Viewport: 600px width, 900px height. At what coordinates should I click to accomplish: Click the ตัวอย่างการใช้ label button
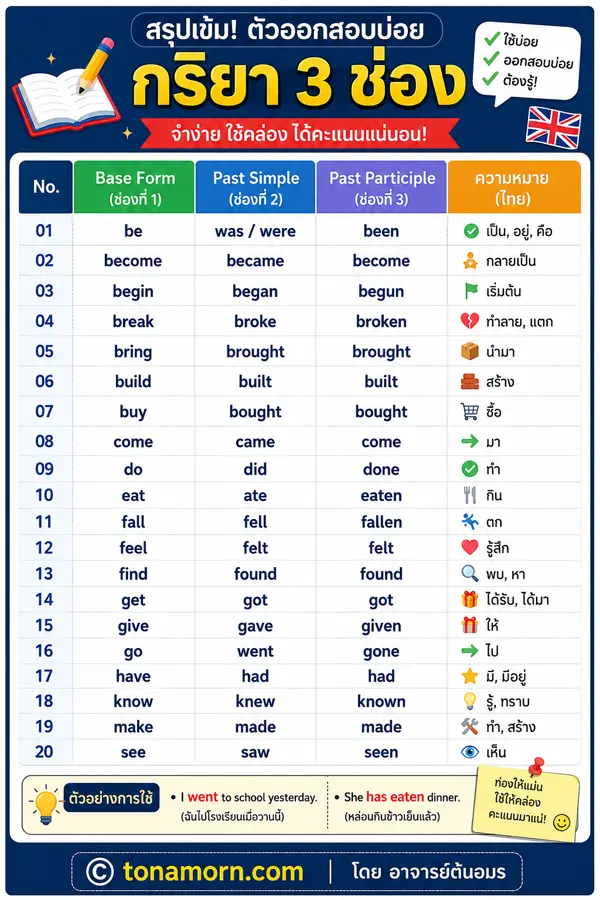click(x=111, y=798)
